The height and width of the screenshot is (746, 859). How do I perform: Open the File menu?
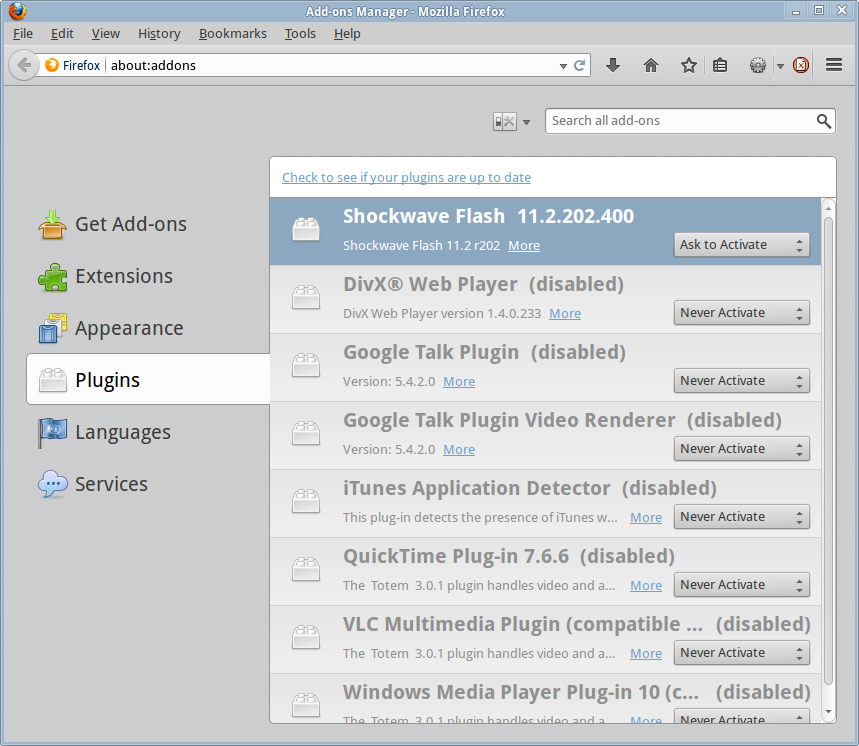pos(22,33)
